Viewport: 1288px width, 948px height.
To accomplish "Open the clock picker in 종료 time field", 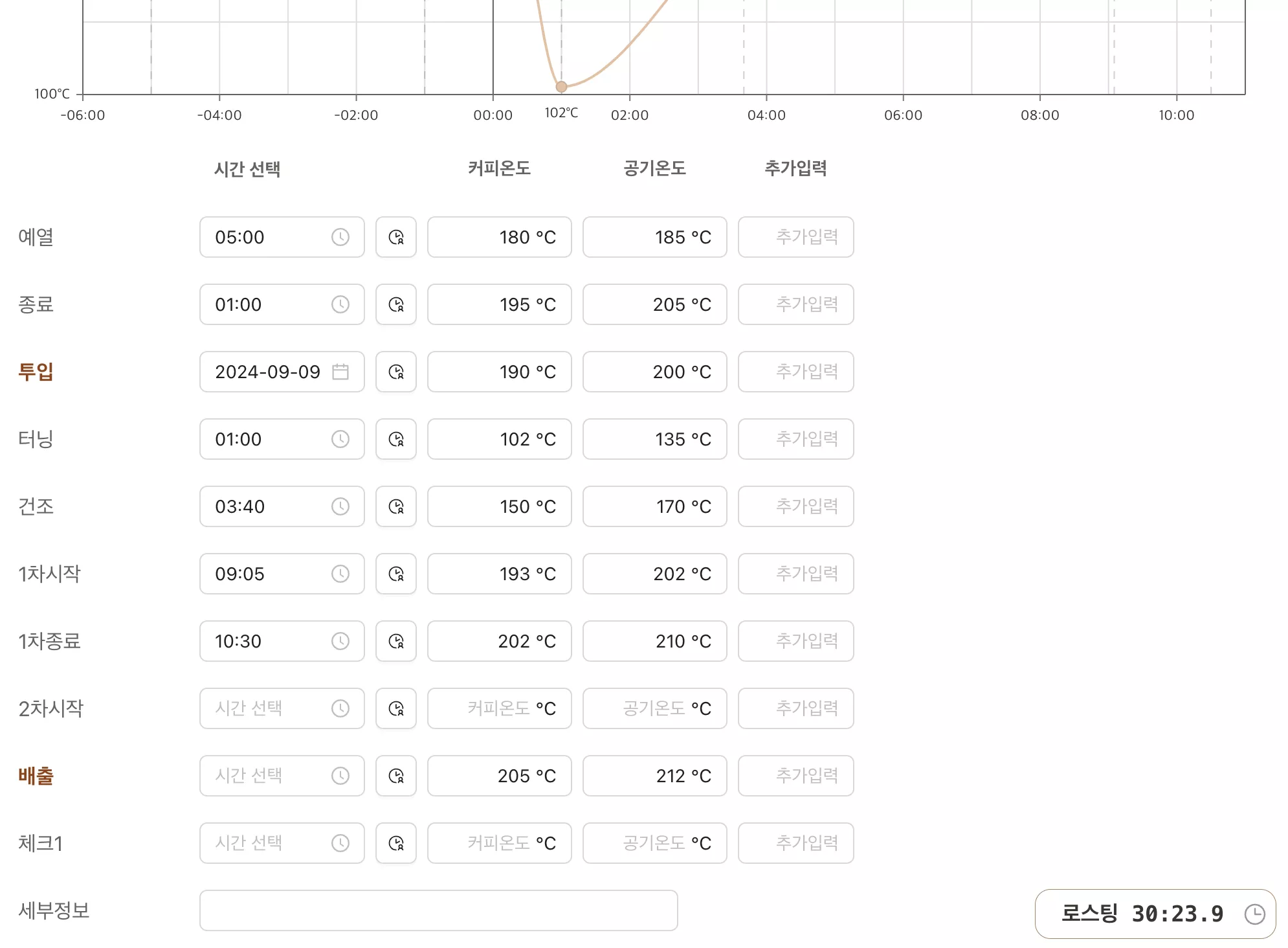I will pos(340,304).
